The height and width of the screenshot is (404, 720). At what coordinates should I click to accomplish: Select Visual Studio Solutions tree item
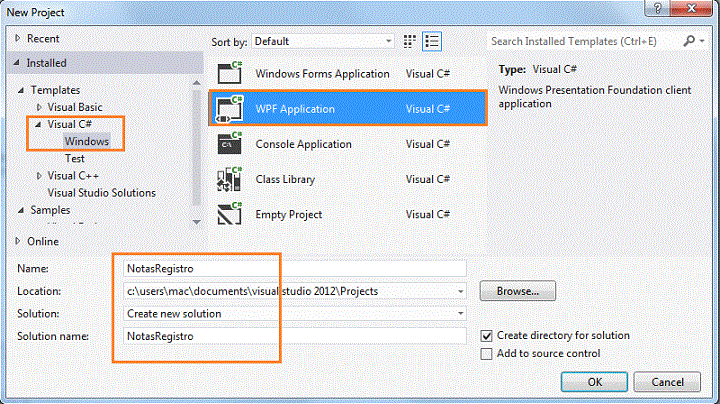pos(101,193)
